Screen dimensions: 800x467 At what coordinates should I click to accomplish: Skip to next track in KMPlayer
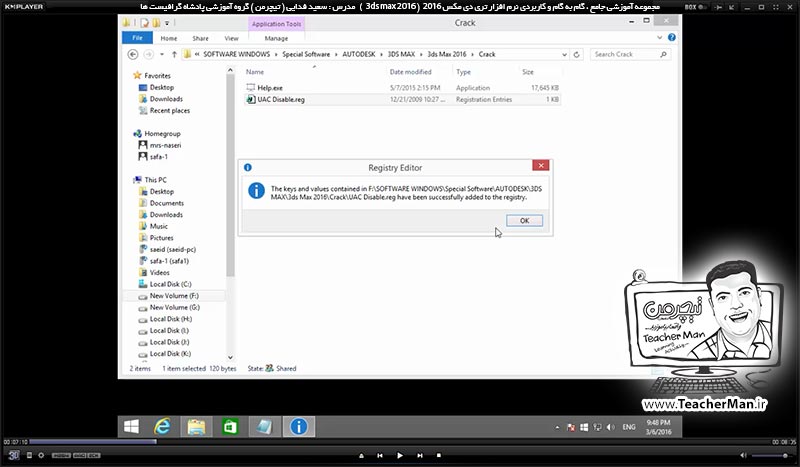419,455
